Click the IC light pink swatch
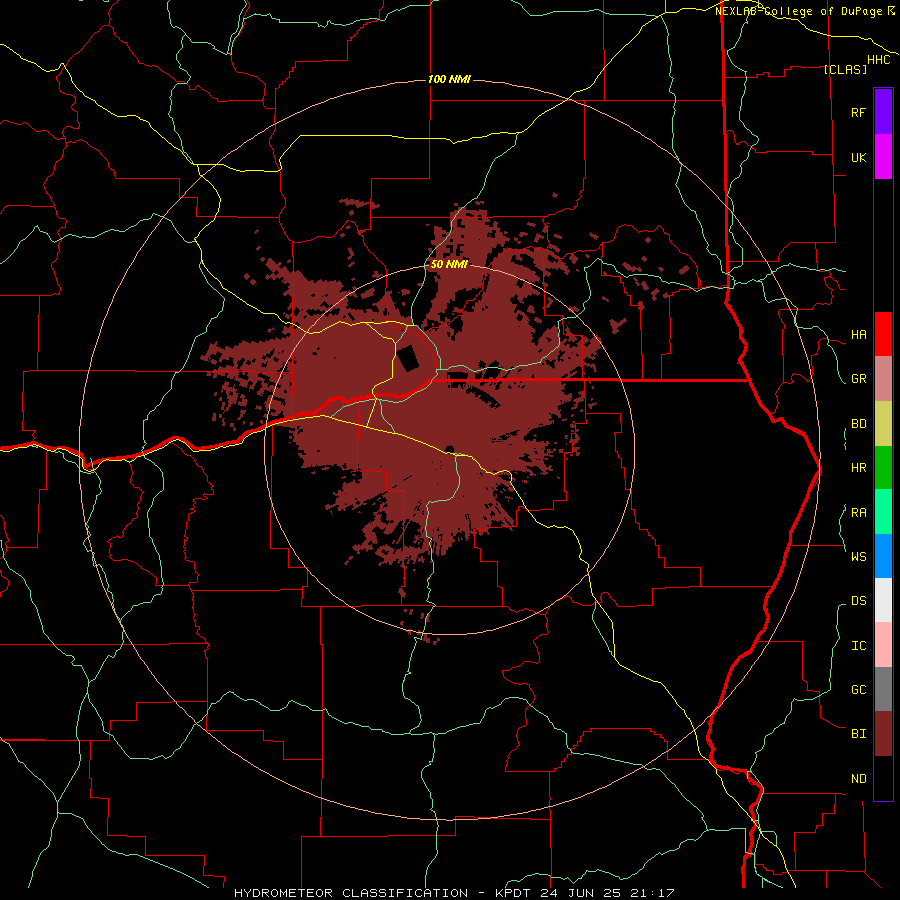 (x=883, y=645)
